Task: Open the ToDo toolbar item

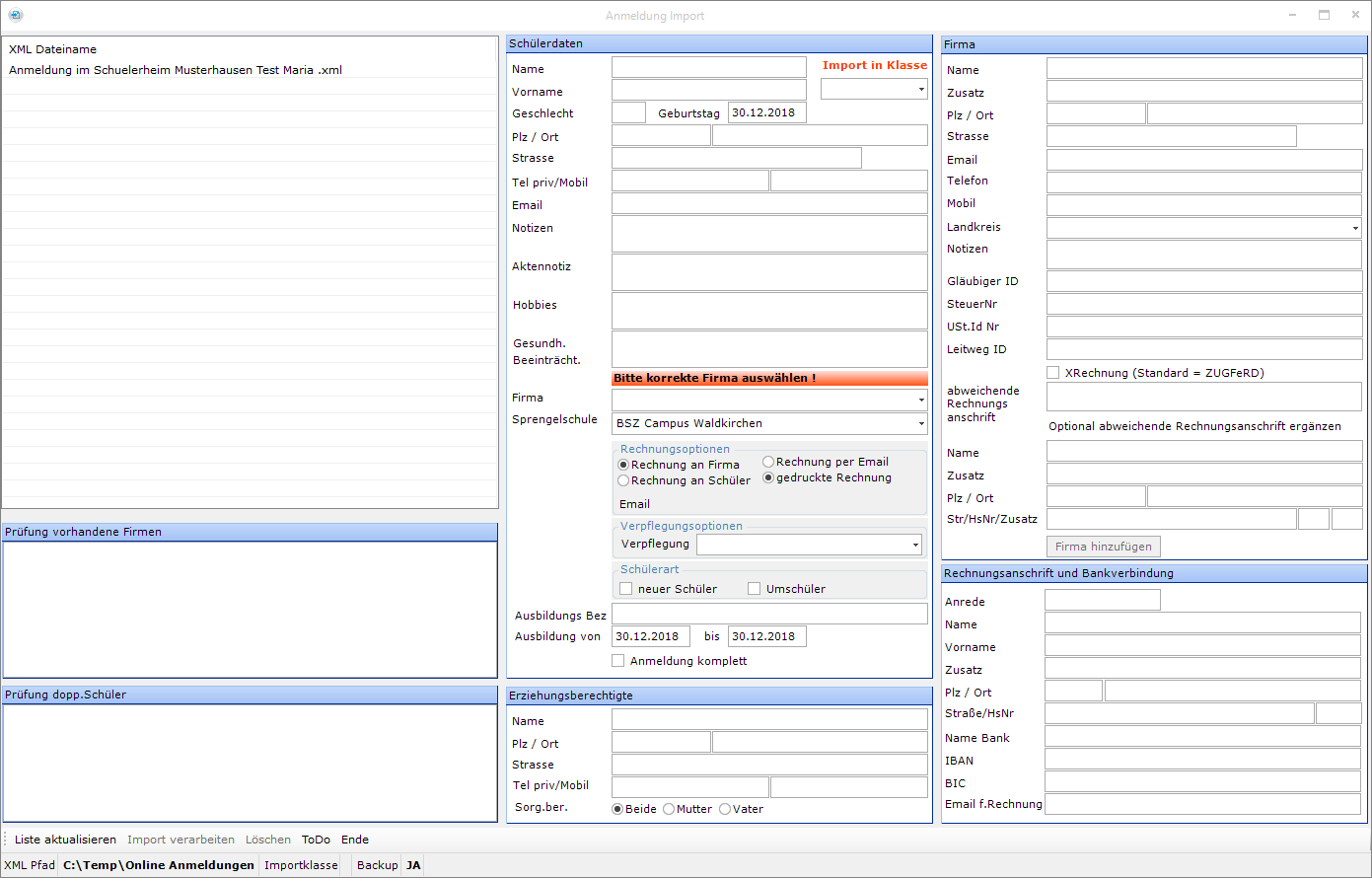Action: tap(316, 840)
